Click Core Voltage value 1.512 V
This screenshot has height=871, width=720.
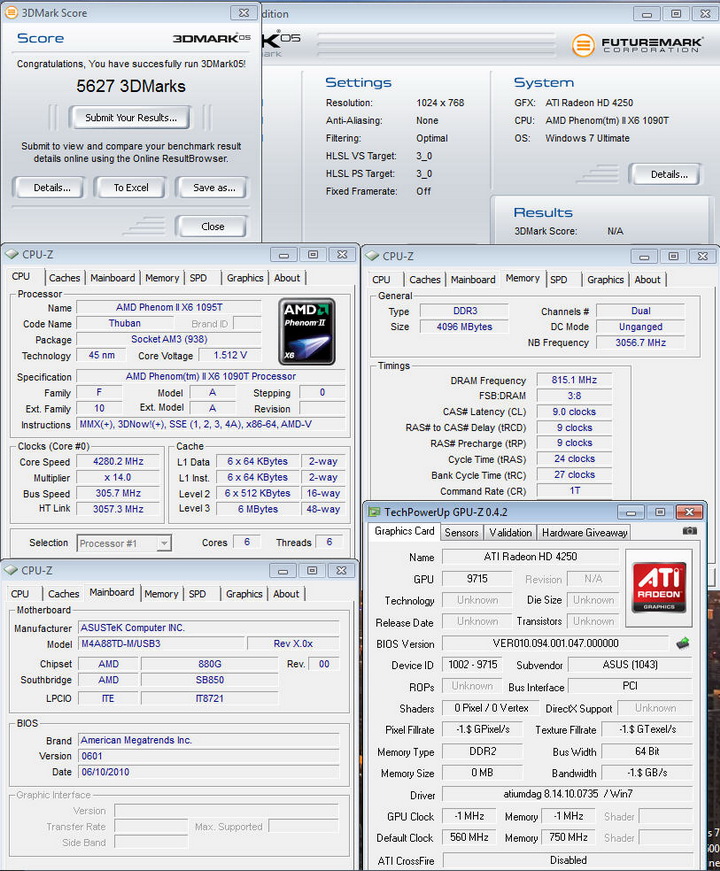point(229,356)
